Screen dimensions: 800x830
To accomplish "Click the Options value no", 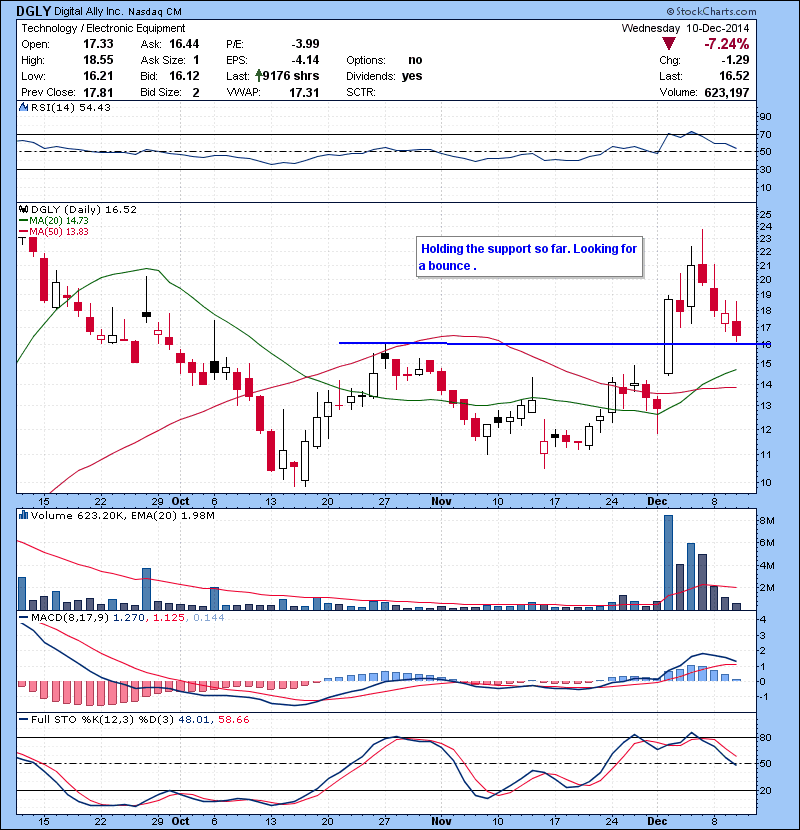I will point(415,60).
